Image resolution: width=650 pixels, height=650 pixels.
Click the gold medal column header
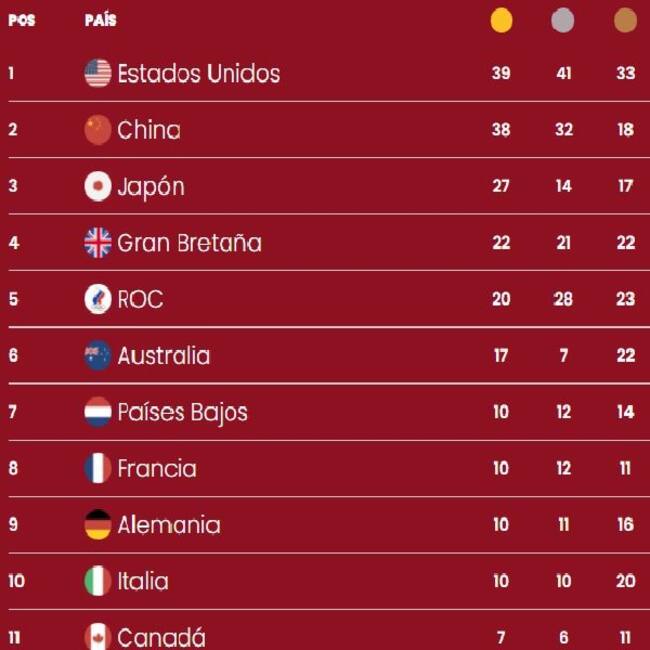pos(501,20)
